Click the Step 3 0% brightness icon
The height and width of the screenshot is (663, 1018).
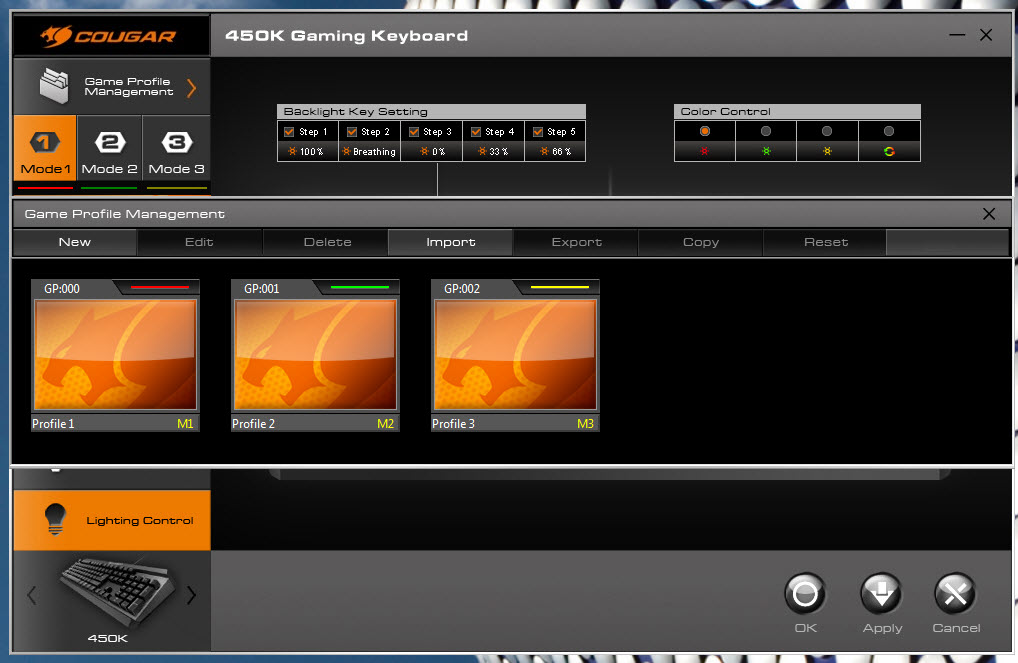pyautogui.click(x=424, y=151)
